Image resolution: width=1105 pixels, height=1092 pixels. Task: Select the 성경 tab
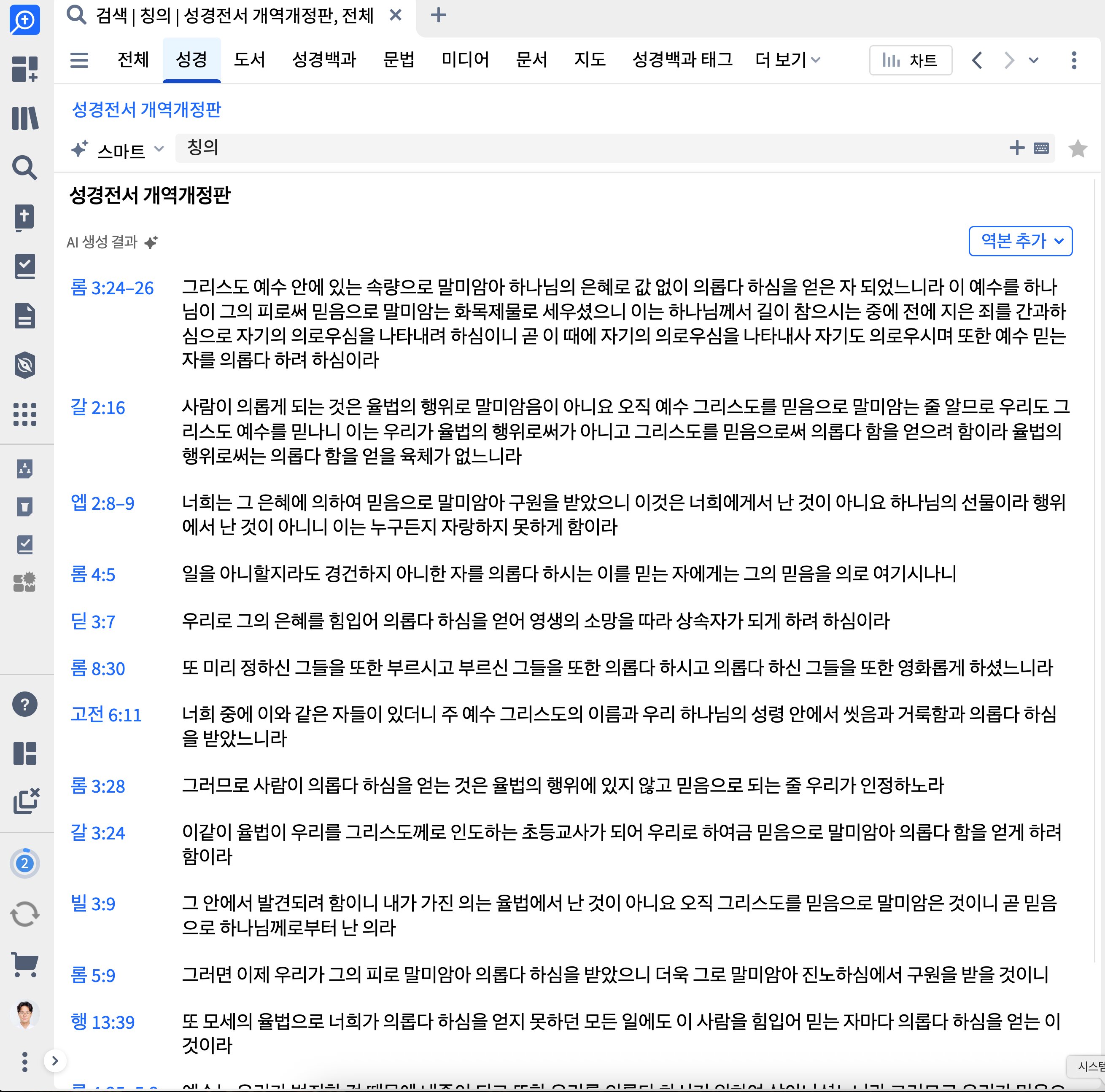point(191,59)
